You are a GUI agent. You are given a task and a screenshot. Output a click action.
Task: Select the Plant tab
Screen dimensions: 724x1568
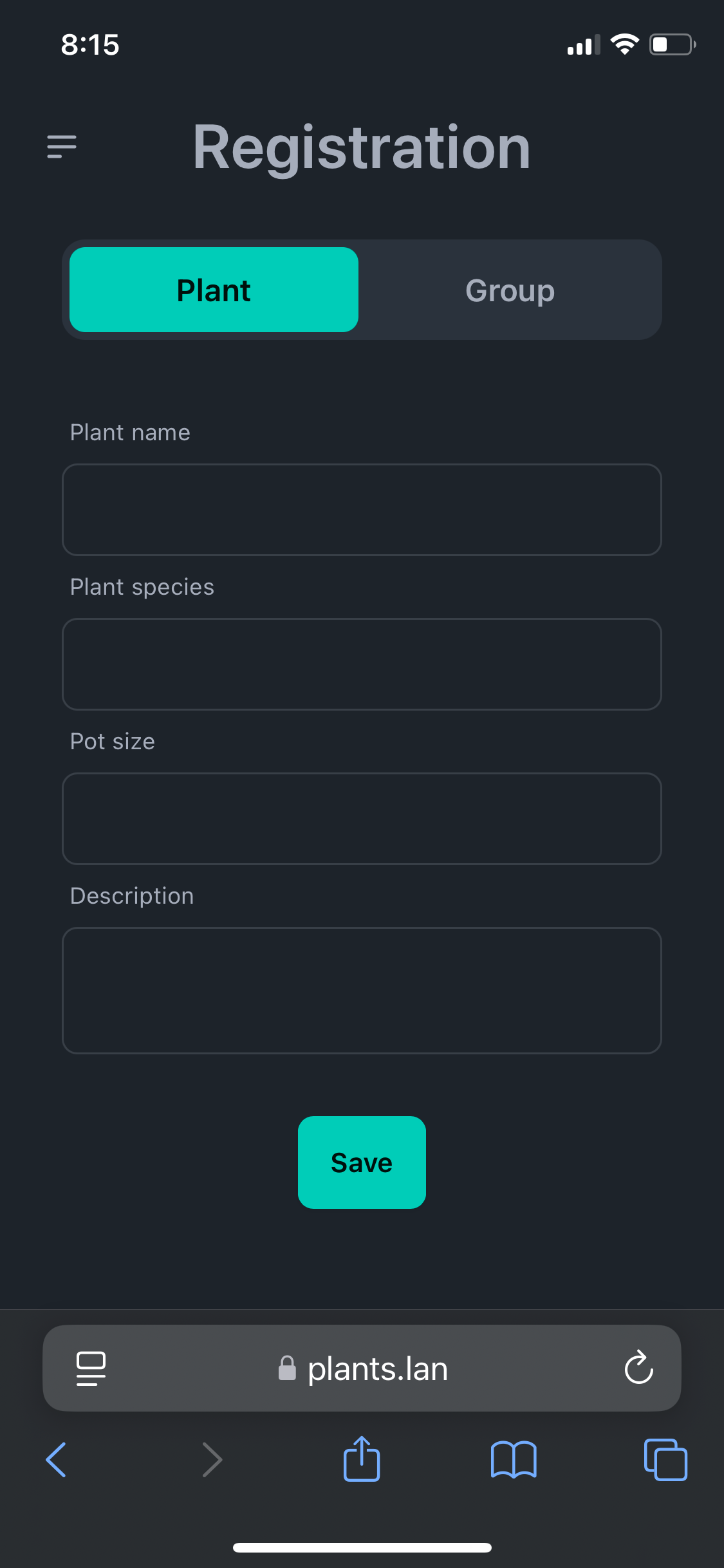(214, 290)
